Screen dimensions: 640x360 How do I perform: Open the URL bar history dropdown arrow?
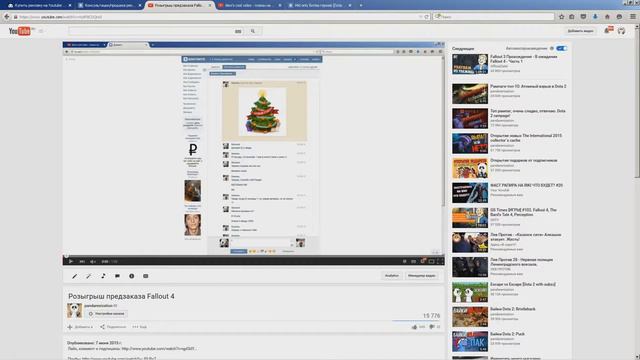pos(420,17)
